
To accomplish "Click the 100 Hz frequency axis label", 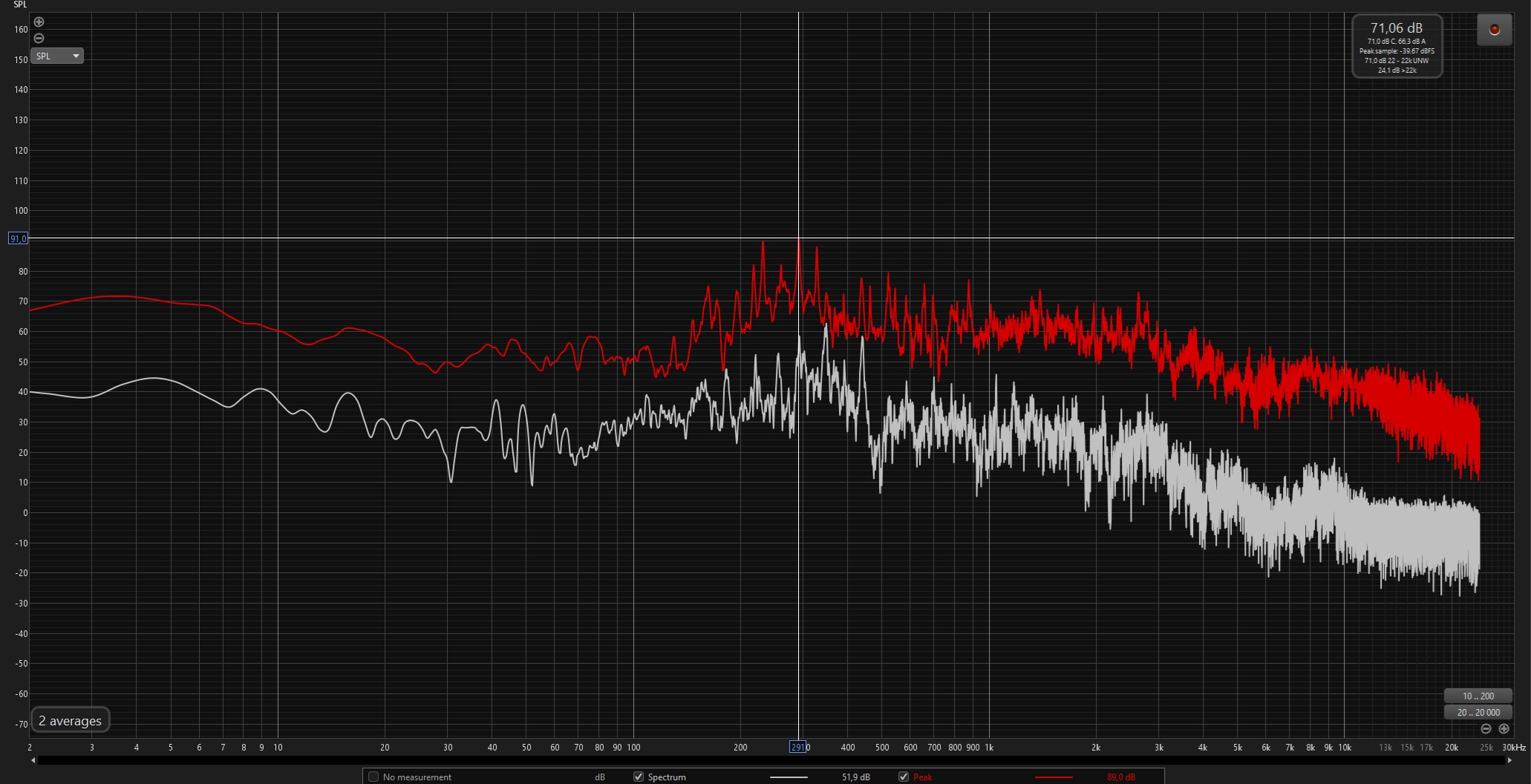I will pyautogui.click(x=633, y=748).
